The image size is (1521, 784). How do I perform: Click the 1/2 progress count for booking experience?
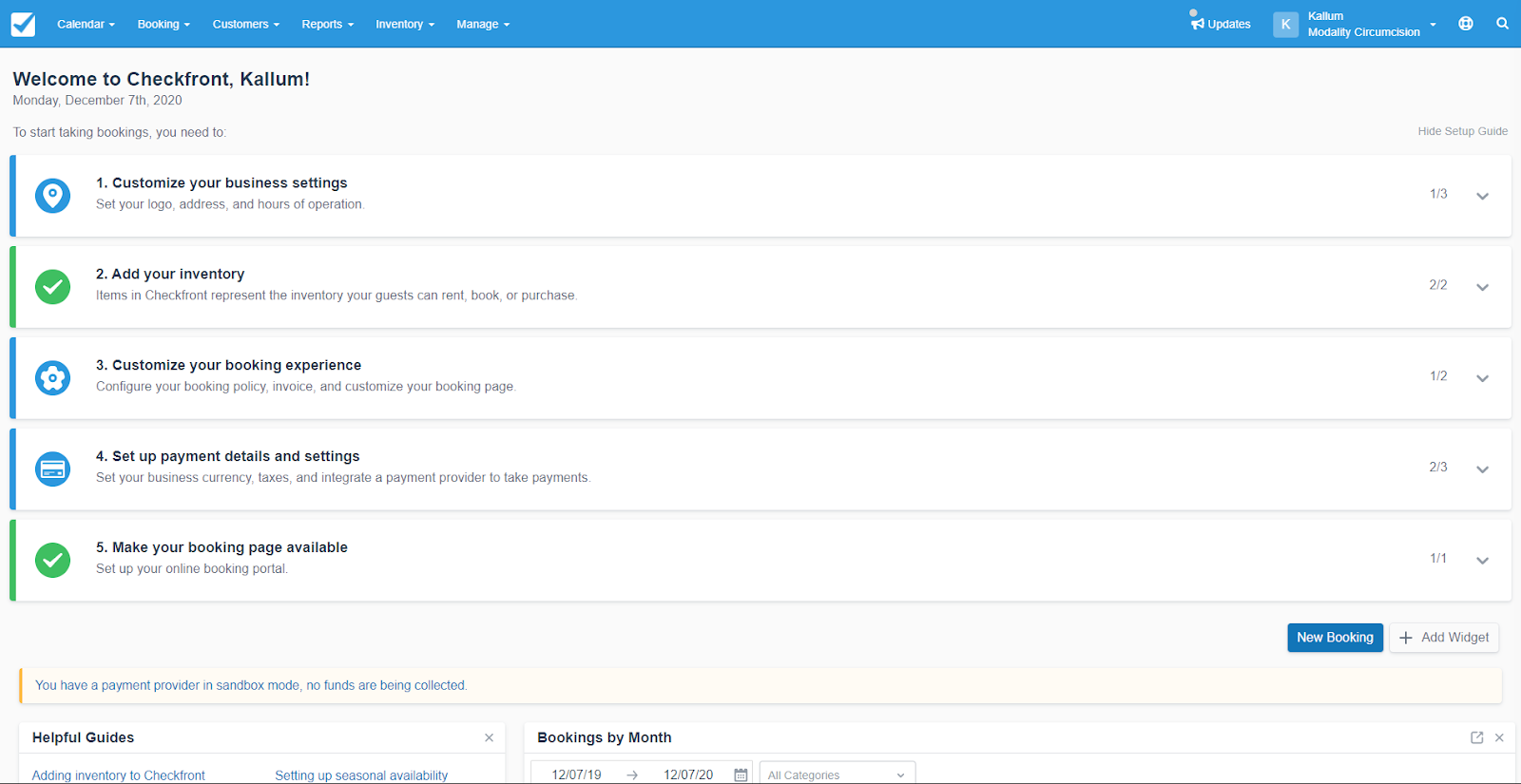click(1438, 376)
